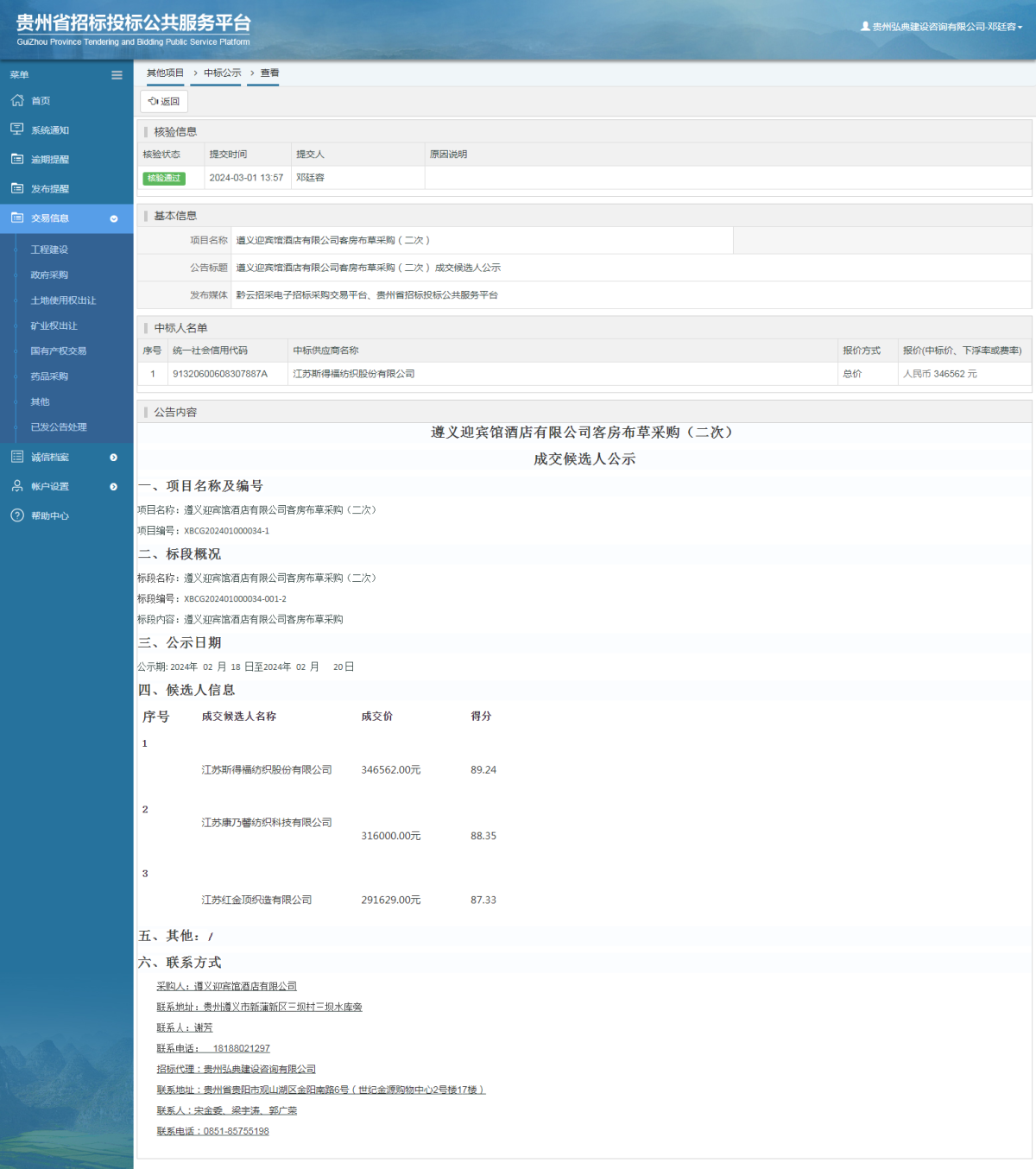Select 矿业权出让 submenu item
The width and height of the screenshot is (1036, 1169).
pos(54,326)
